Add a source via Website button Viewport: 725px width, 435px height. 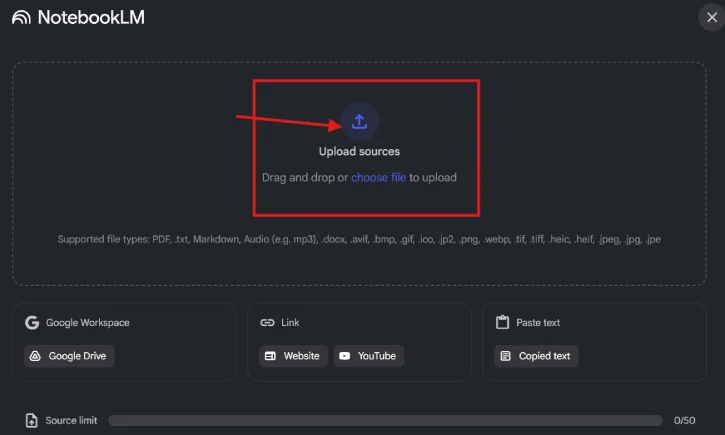[293, 356]
